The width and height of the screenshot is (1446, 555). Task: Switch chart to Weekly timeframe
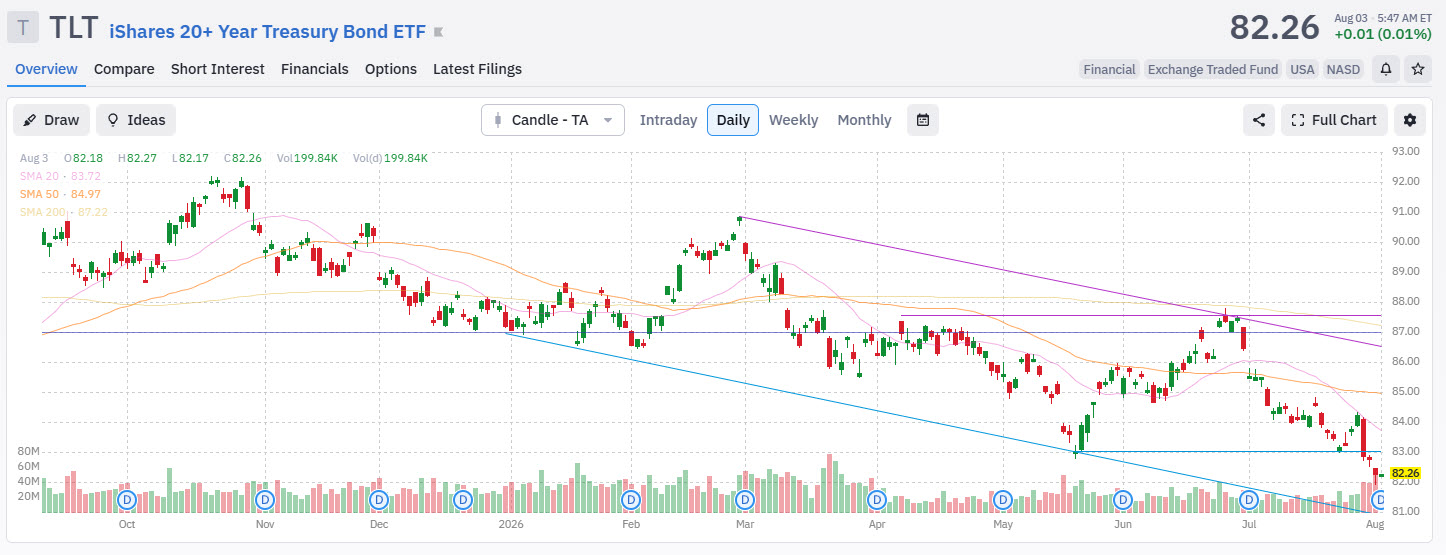pos(793,120)
